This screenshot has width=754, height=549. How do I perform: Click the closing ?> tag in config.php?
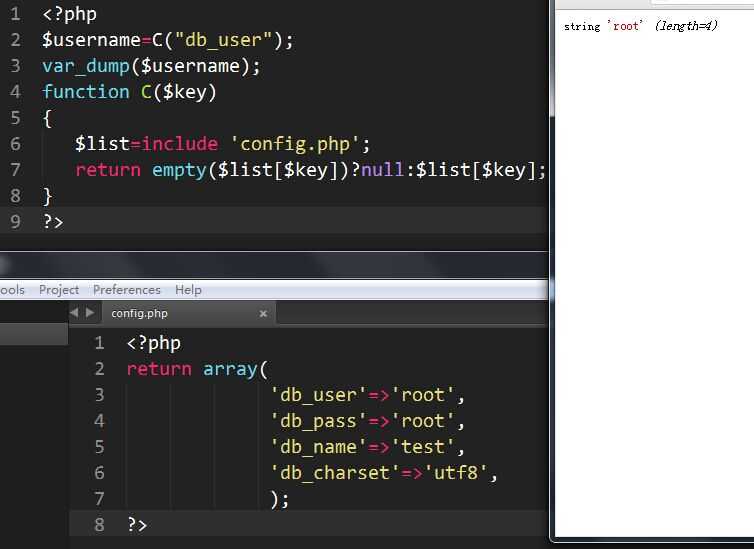137,524
